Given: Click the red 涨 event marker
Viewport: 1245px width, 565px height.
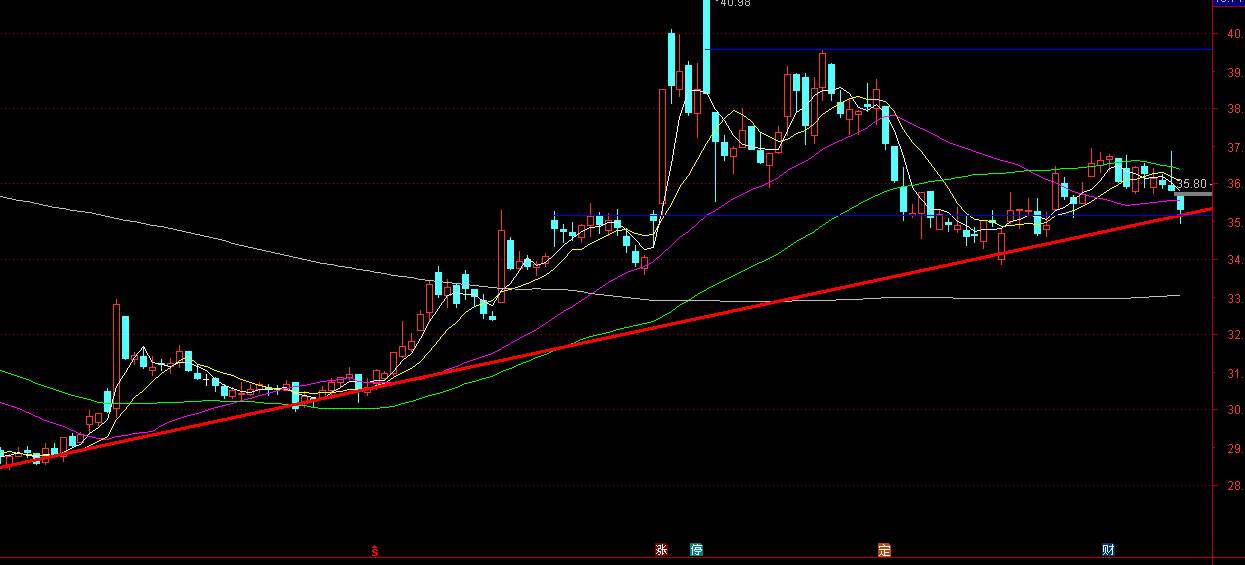Looking at the screenshot, I should tap(661, 550).
